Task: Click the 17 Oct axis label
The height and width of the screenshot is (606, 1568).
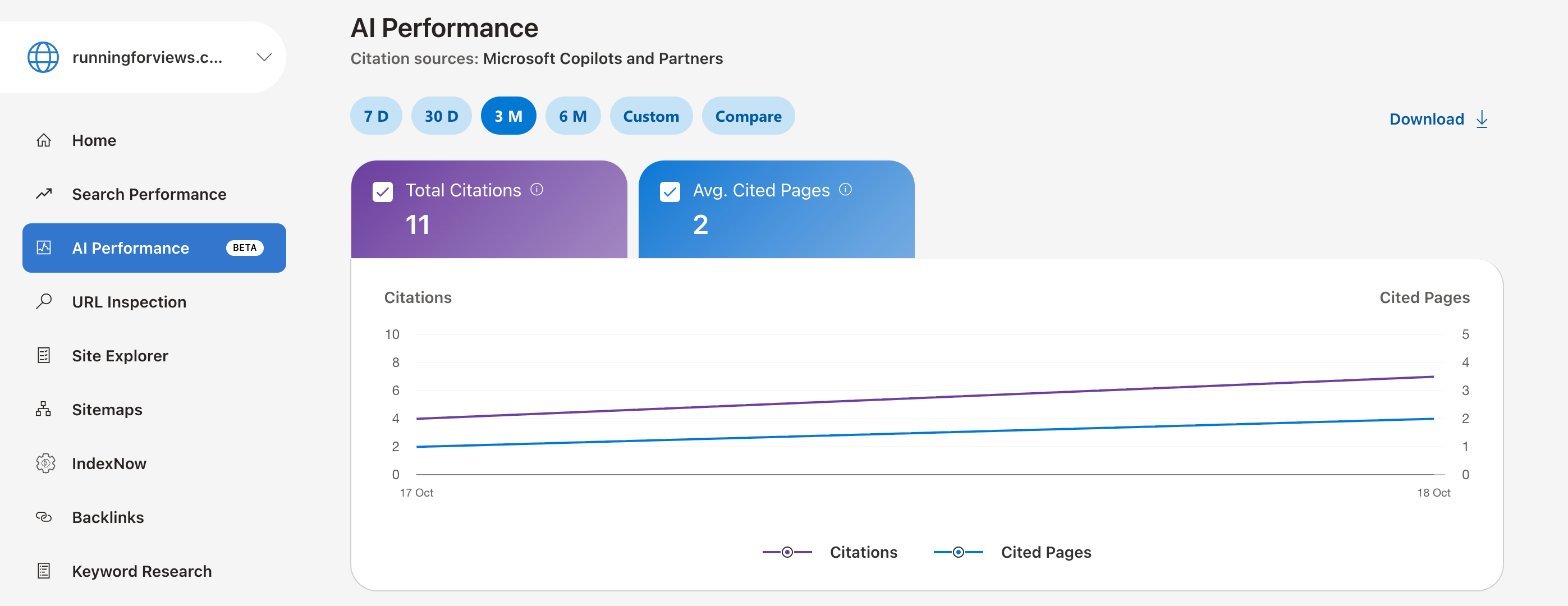Action: (x=417, y=493)
